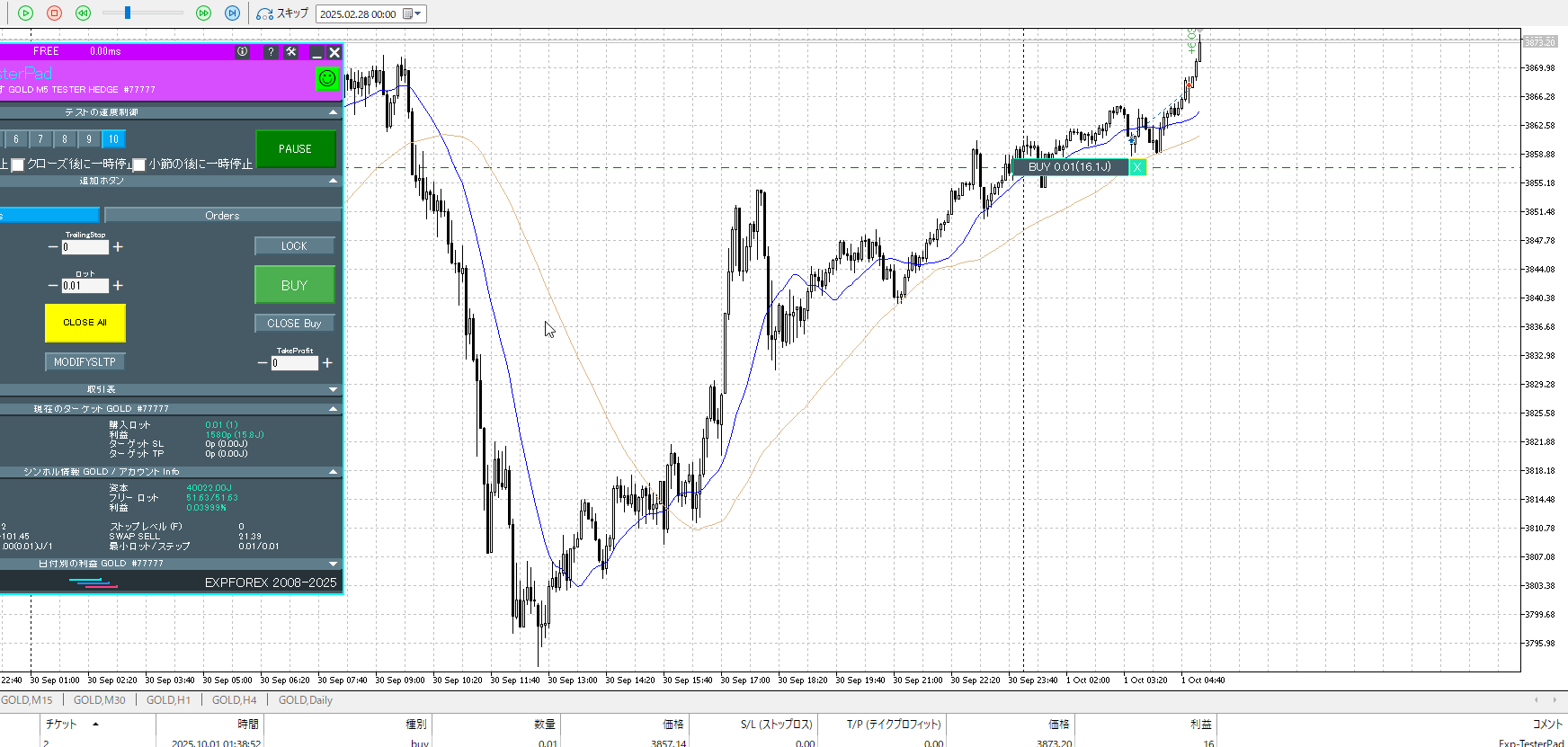Open the tools settings icon on panel
Image resolution: width=1568 pixels, height=747 pixels.
click(291, 52)
